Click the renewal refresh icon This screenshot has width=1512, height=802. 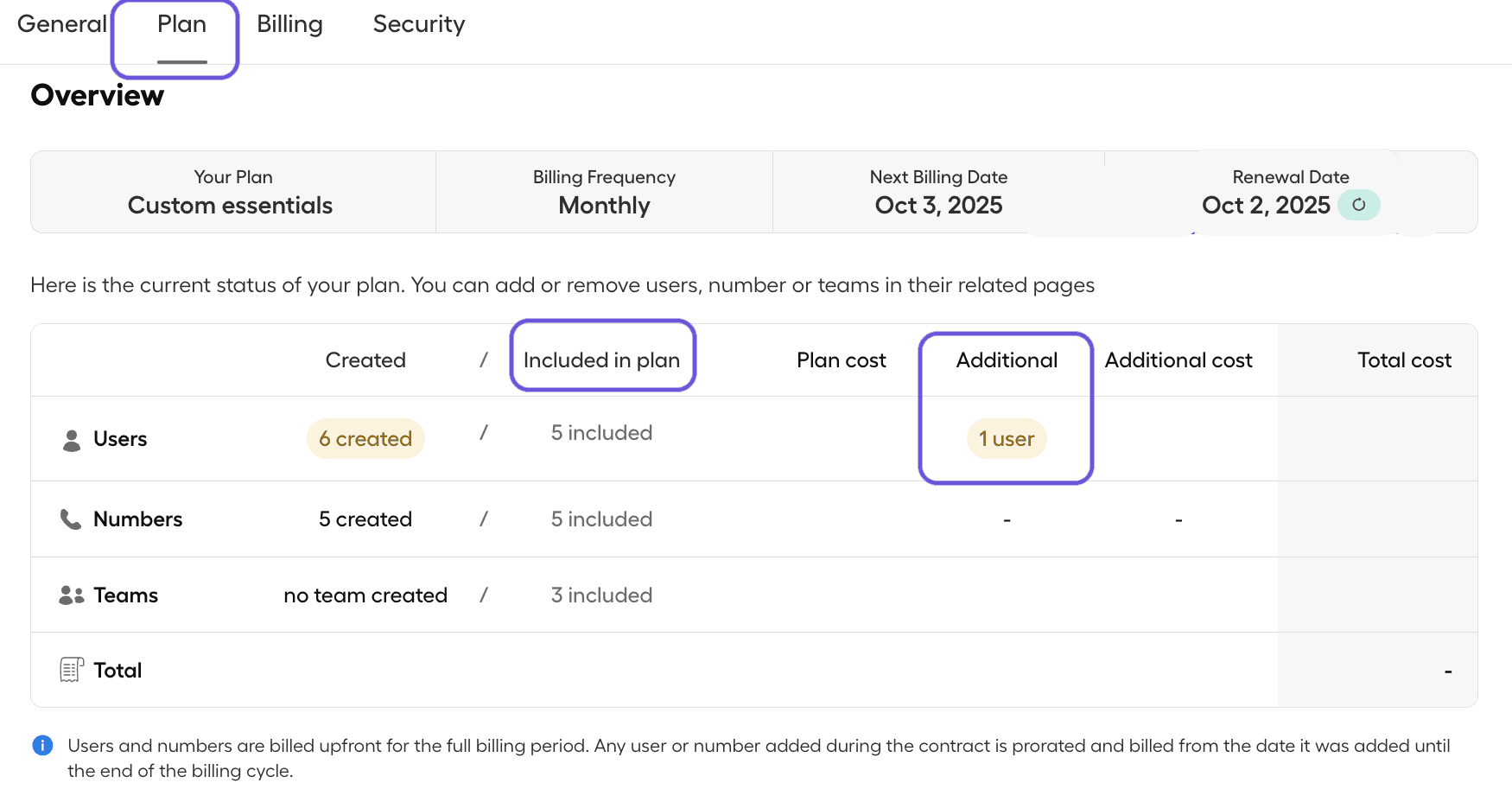tap(1358, 205)
